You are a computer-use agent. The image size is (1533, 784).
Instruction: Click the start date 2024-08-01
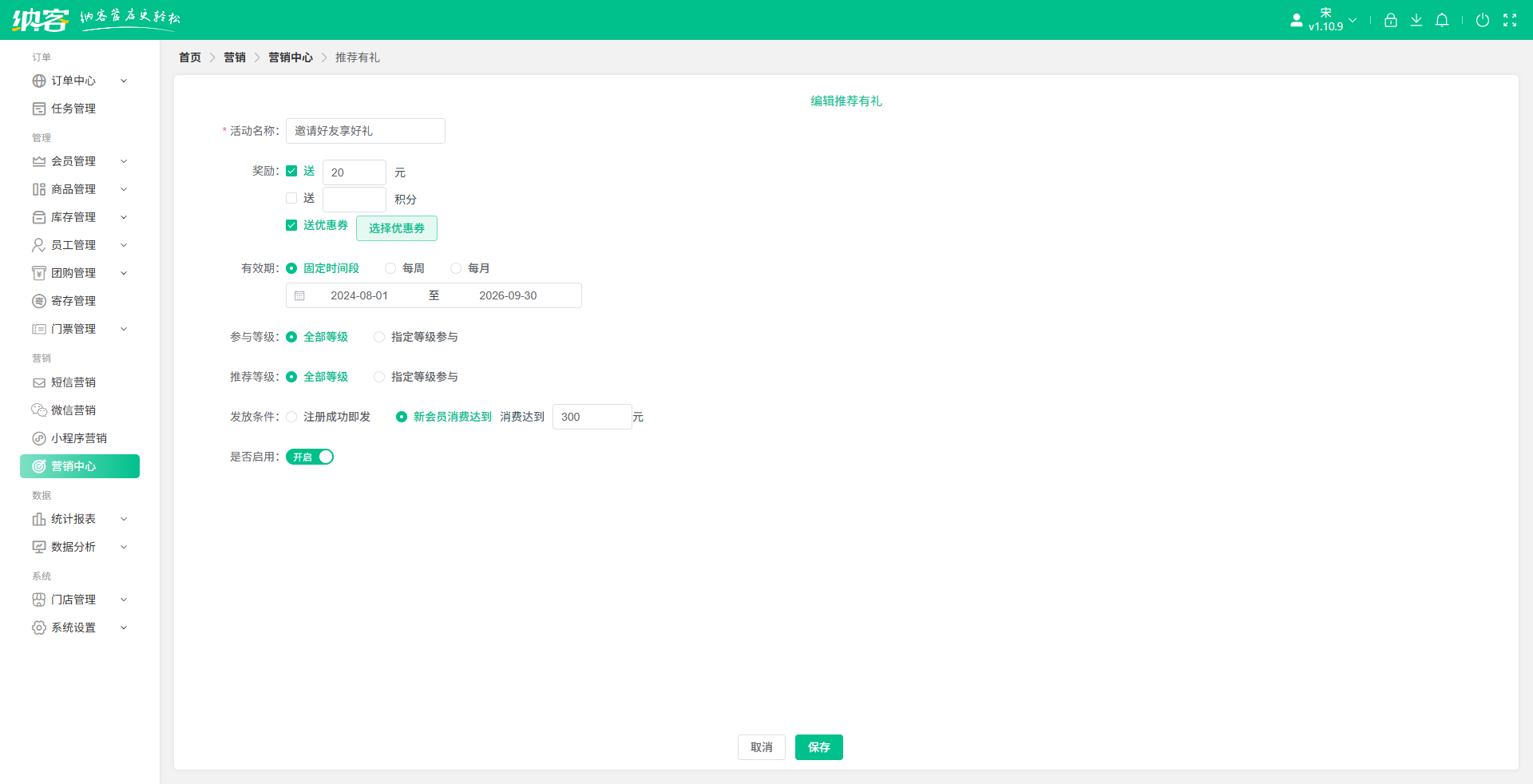click(359, 295)
